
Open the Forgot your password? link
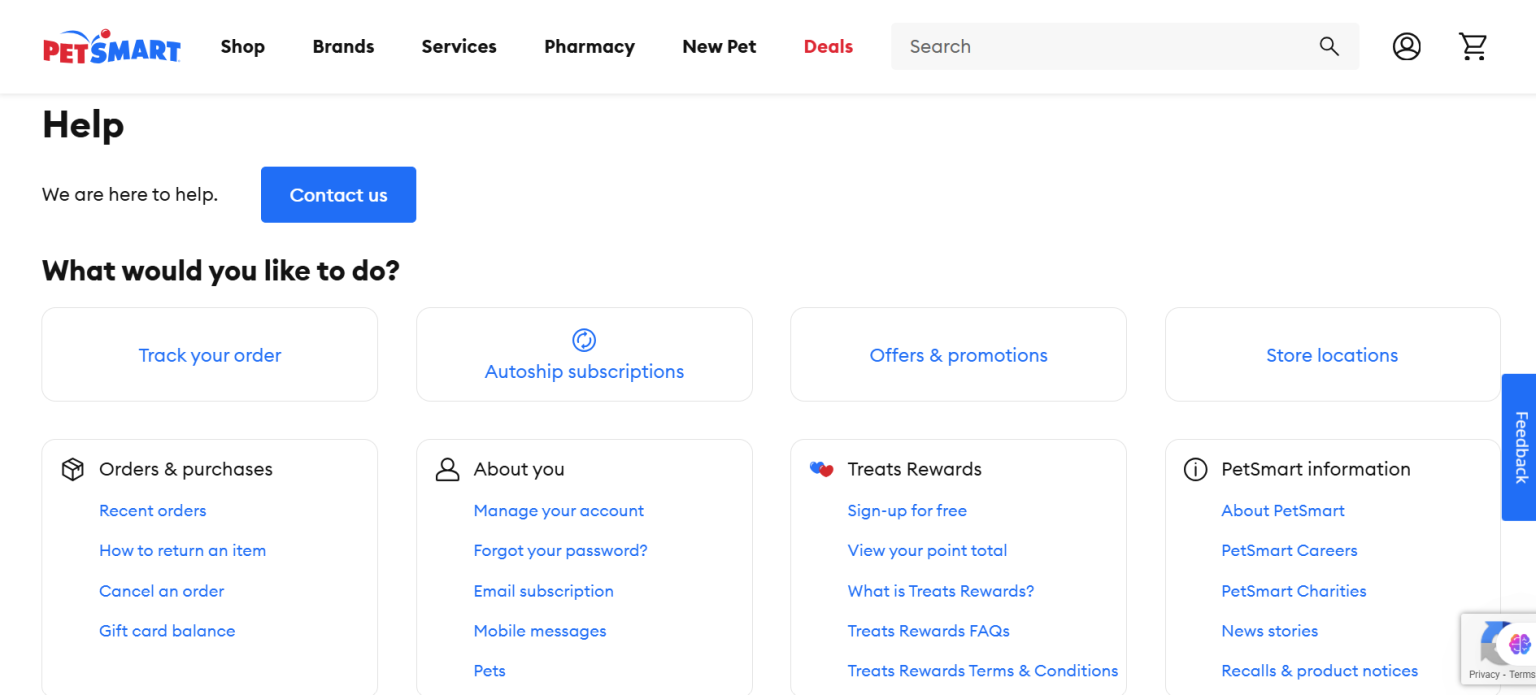(x=560, y=550)
